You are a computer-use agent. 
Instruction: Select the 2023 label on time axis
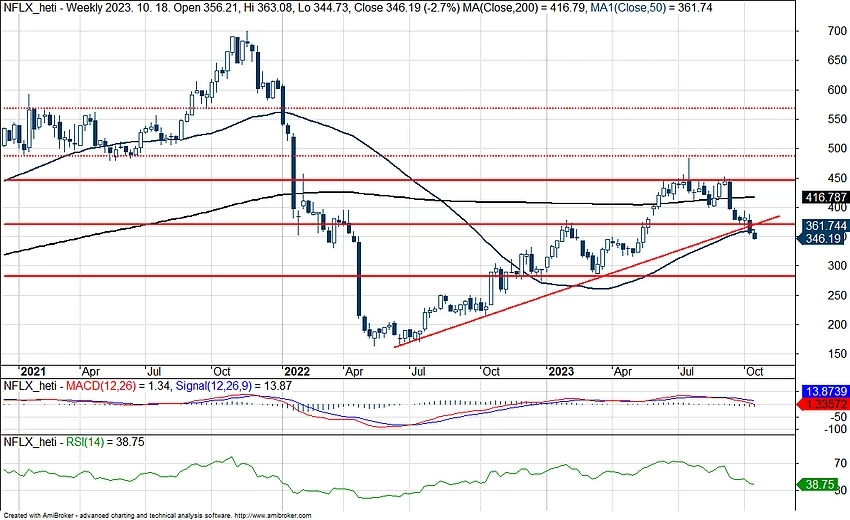click(x=561, y=371)
